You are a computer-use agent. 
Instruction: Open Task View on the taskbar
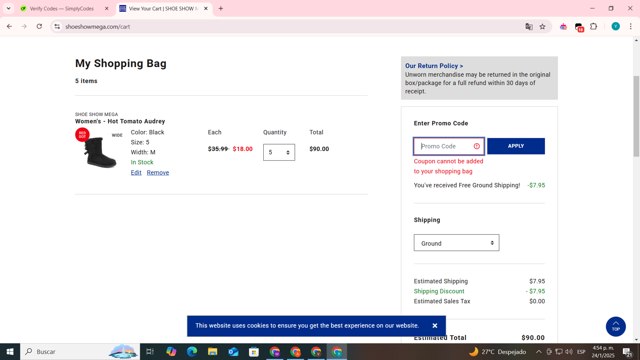click(x=150, y=351)
